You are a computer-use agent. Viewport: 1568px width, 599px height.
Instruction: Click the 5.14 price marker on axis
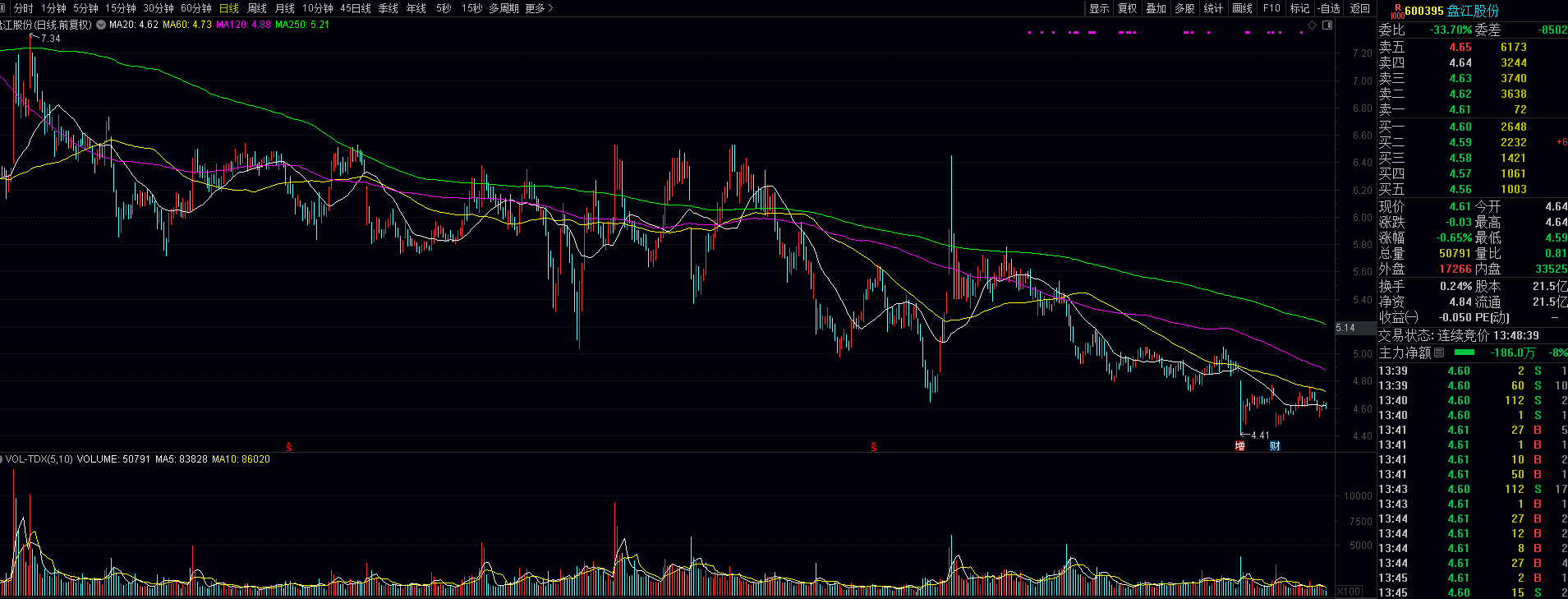coord(1345,328)
